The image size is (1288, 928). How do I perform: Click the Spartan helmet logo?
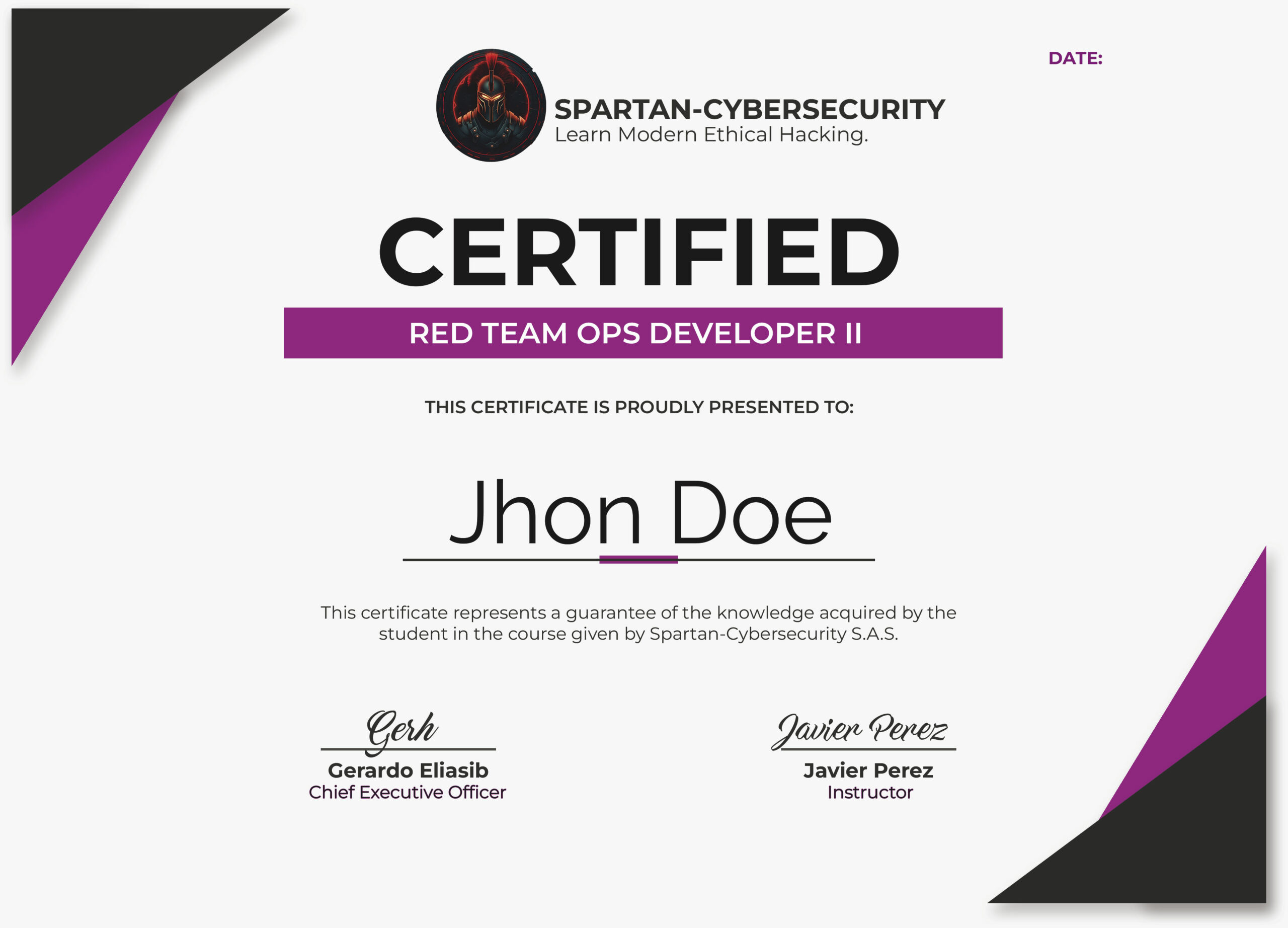[491, 105]
